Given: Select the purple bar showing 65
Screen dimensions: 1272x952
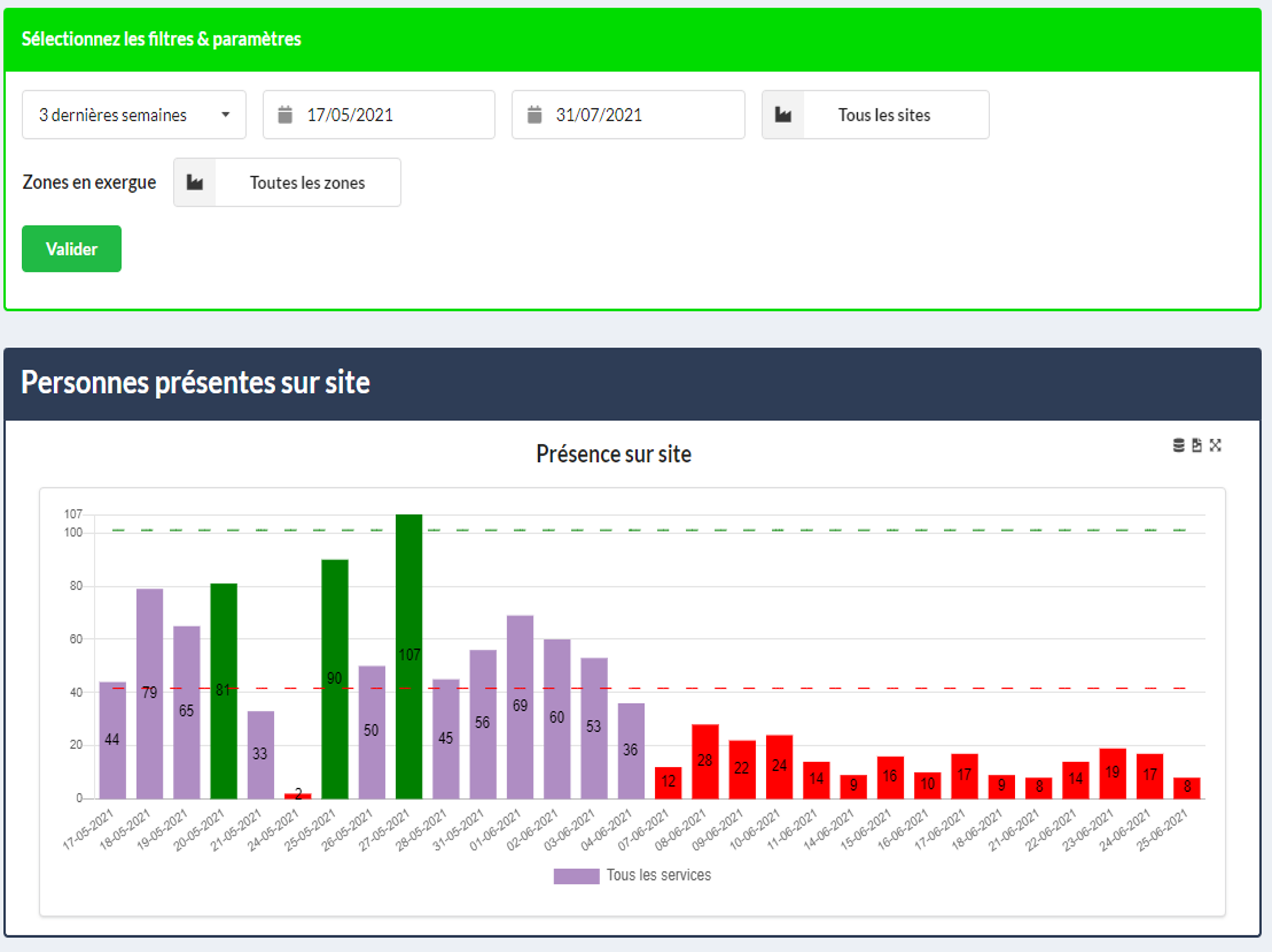Looking at the screenshot, I should click(187, 713).
